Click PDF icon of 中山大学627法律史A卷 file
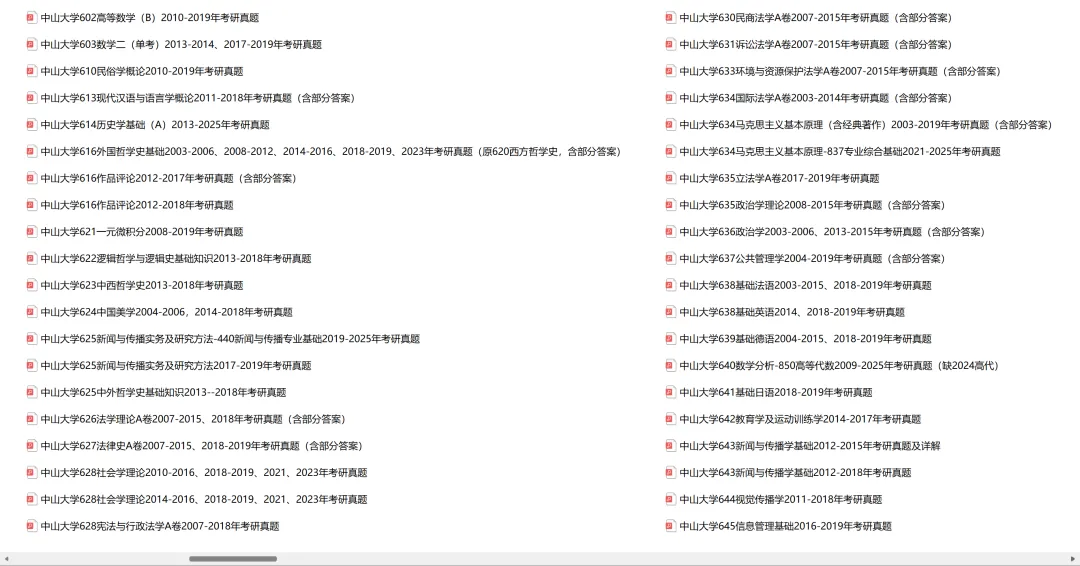Screen dimensions: 1080x566 click(x=31, y=446)
